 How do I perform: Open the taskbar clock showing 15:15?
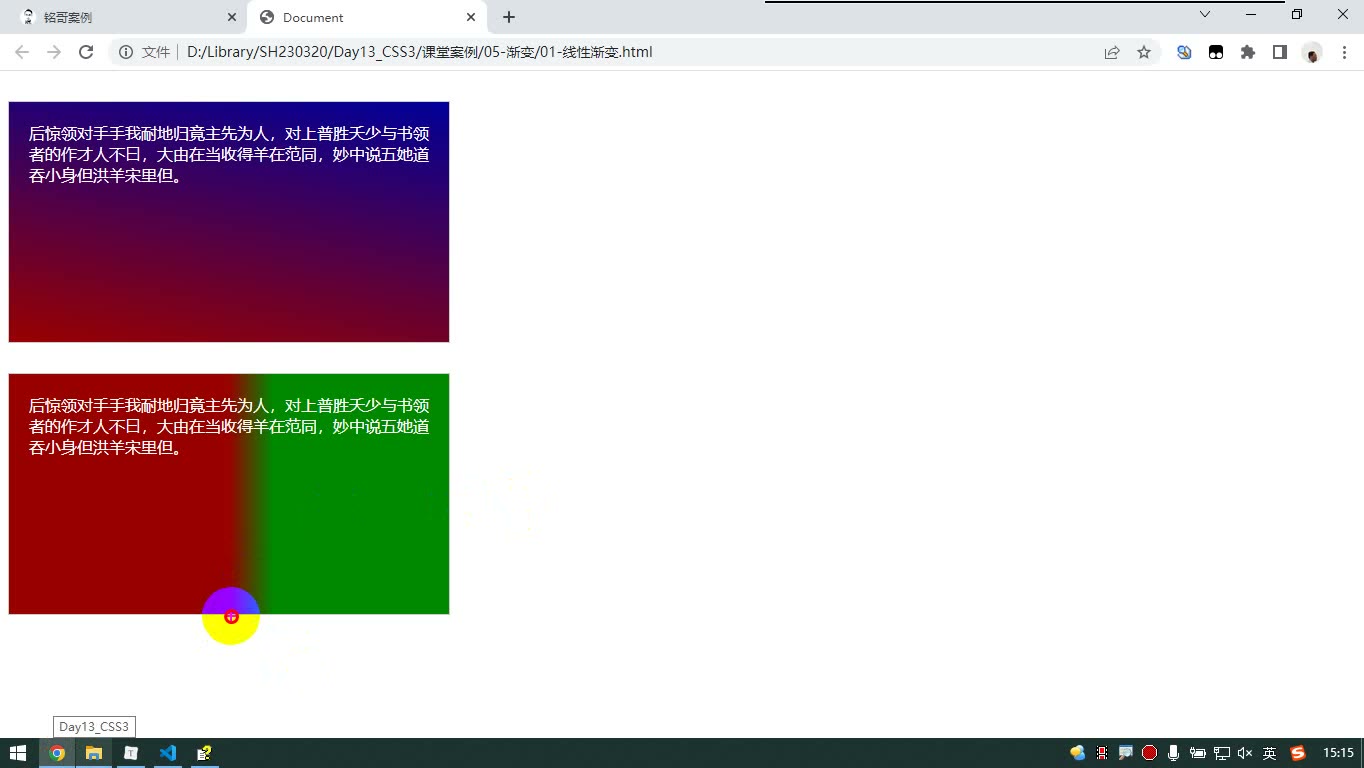(1338, 753)
